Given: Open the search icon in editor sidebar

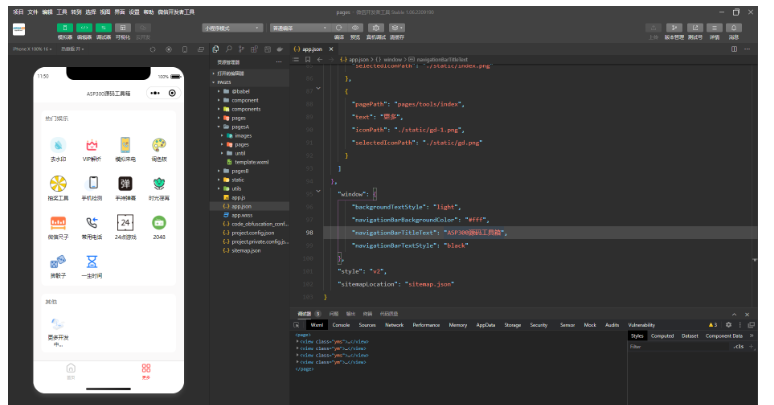Looking at the screenshot, I should coord(229,48).
